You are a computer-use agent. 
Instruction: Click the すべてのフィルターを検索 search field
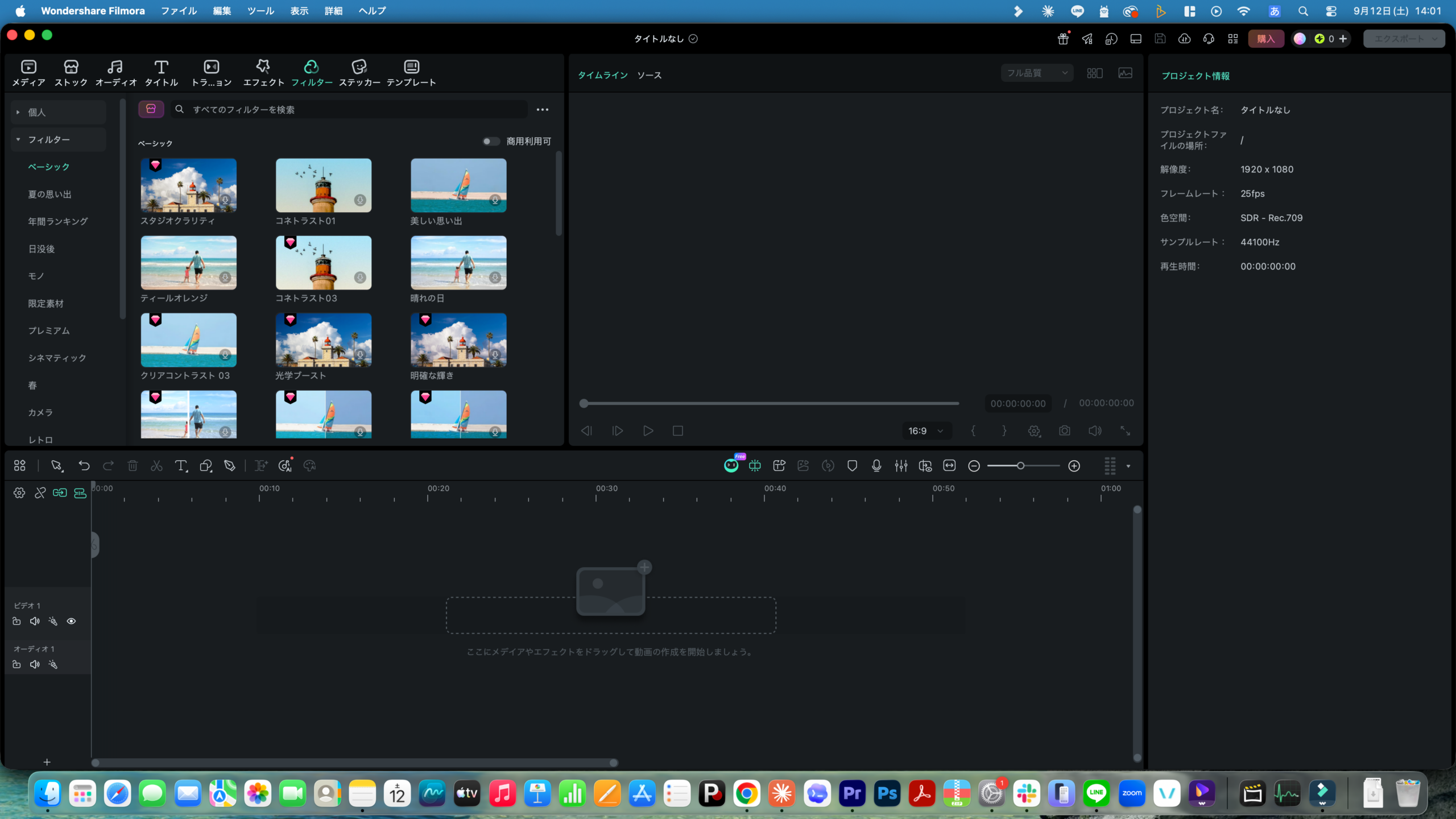(x=349, y=109)
